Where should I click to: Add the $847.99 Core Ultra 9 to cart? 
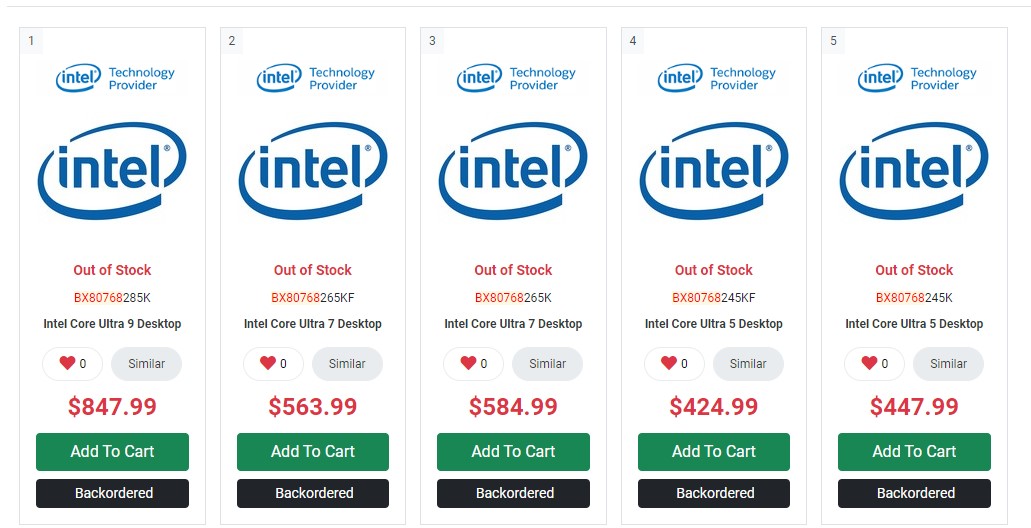coord(112,452)
